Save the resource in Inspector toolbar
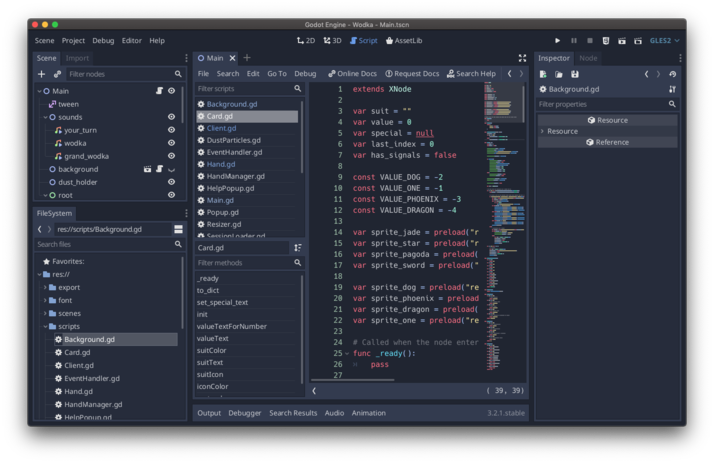This screenshot has width=714, height=463. [x=575, y=74]
